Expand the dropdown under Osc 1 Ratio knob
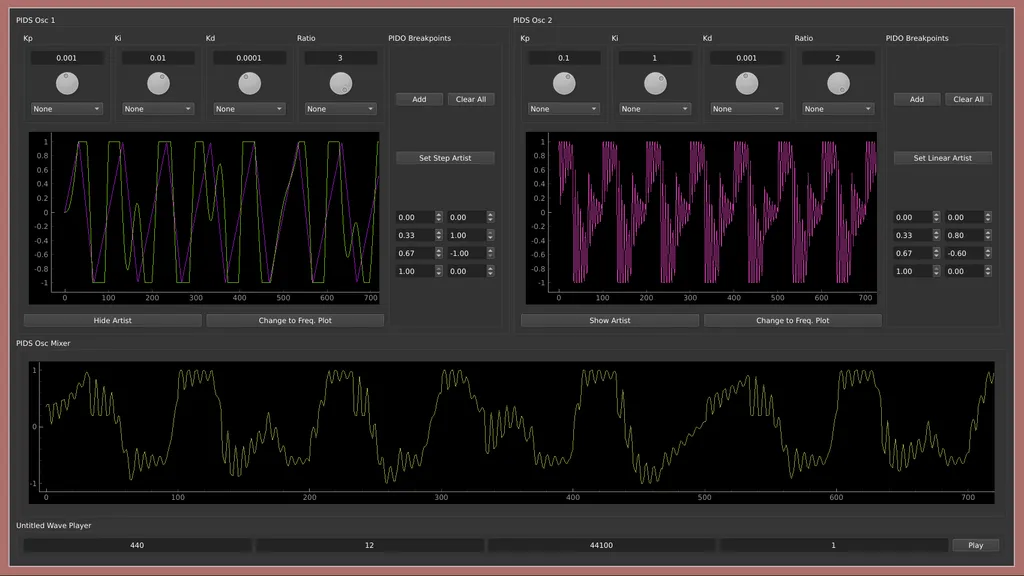1024x576 pixels. (340, 109)
